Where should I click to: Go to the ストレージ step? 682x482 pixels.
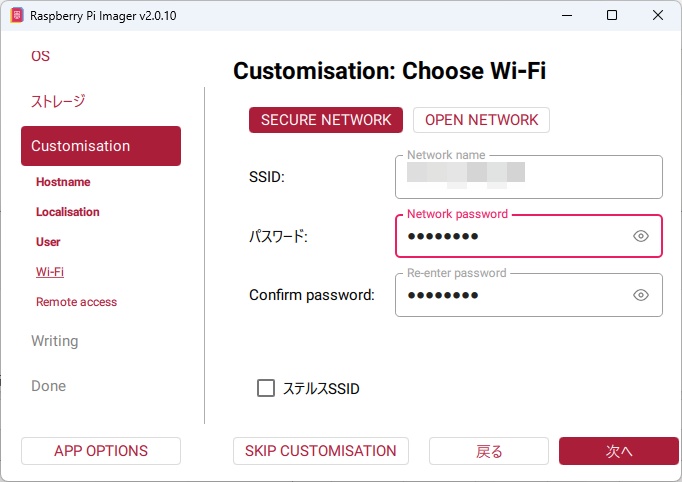[x=58, y=101]
